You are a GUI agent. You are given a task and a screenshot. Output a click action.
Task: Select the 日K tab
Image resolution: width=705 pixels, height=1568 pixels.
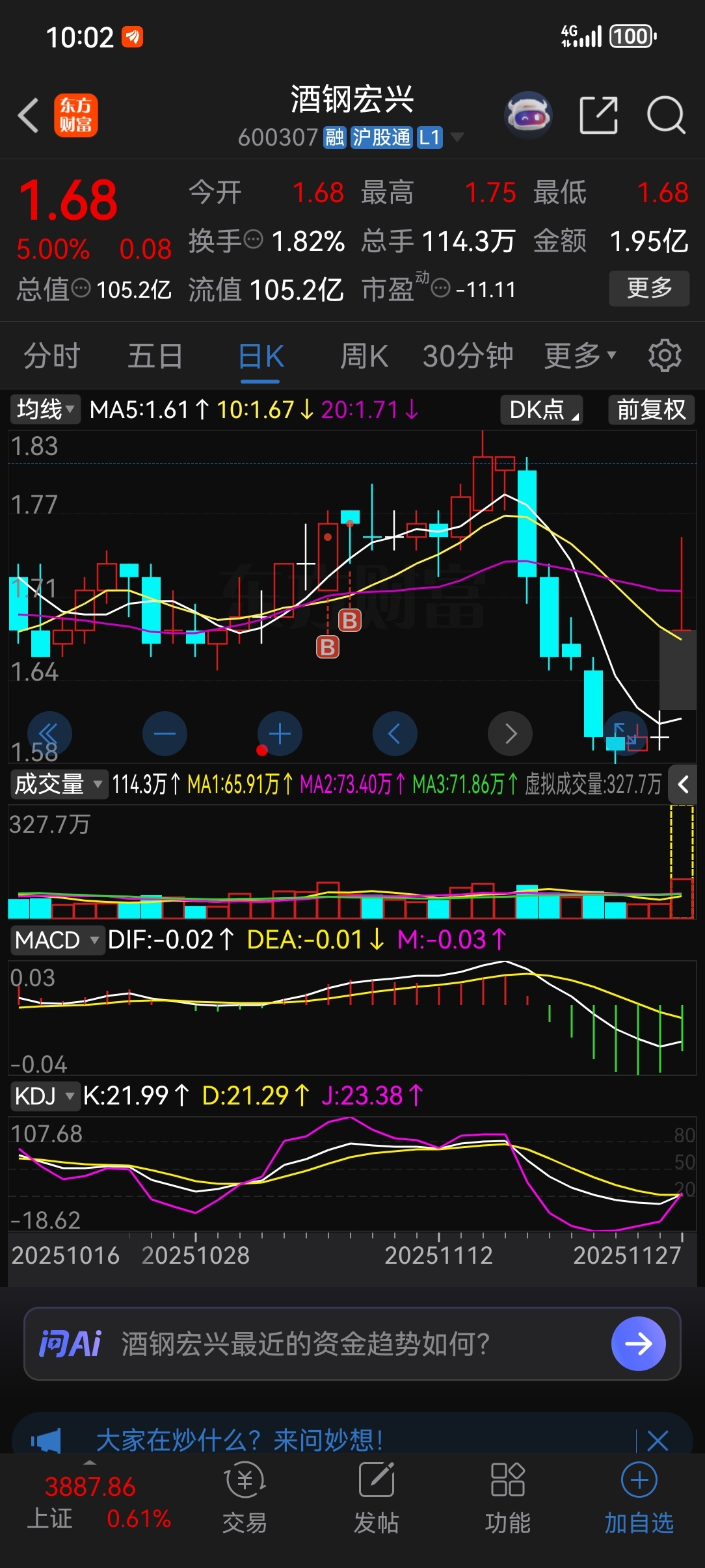point(261,356)
